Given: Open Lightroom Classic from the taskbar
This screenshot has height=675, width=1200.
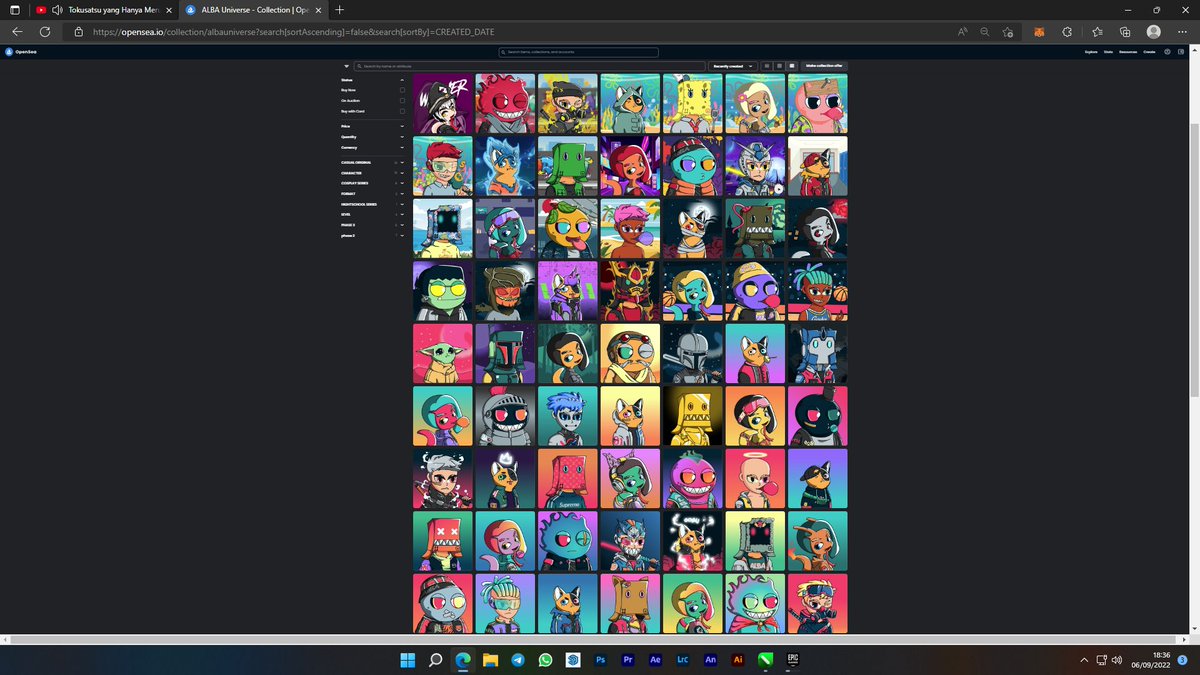Looking at the screenshot, I should (x=683, y=660).
